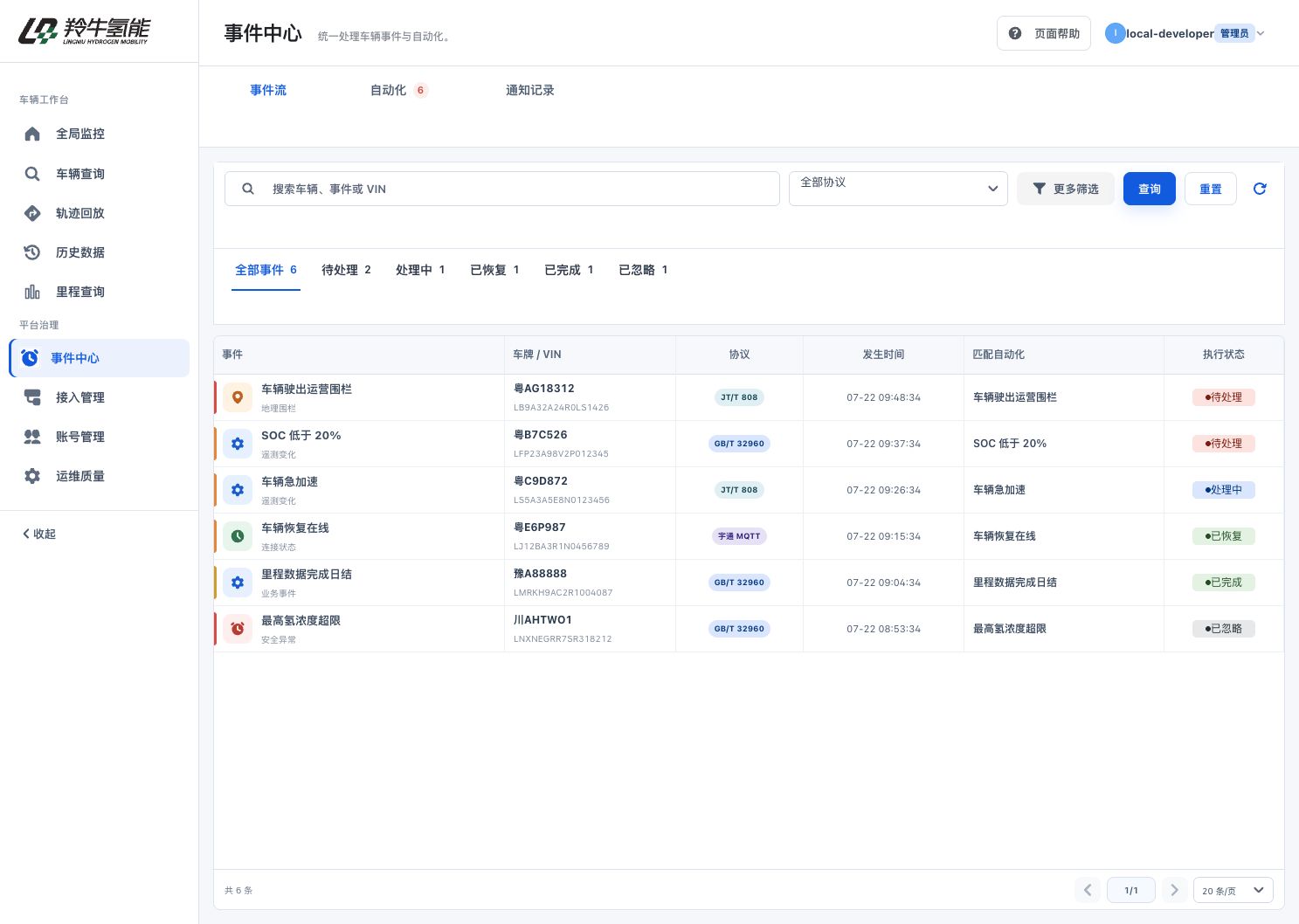The height and width of the screenshot is (924, 1299).
Task: Click gear icon for 里程数据完成日结 event
Action: 238,583
